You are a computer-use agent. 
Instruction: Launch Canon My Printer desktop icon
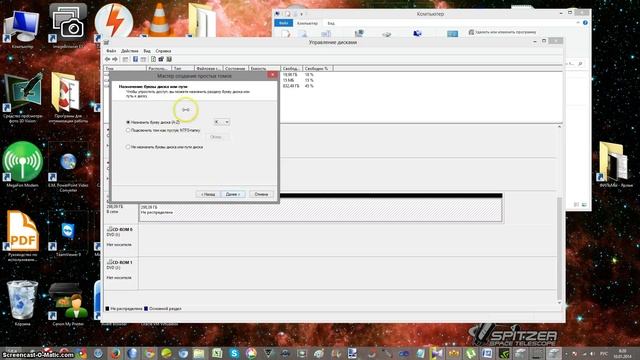point(68,304)
